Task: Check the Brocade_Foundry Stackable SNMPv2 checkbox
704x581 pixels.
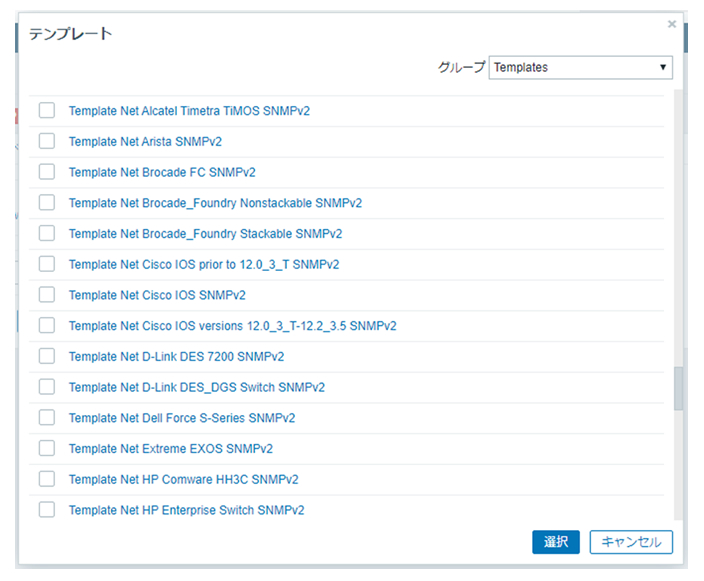Action: tap(47, 233)
